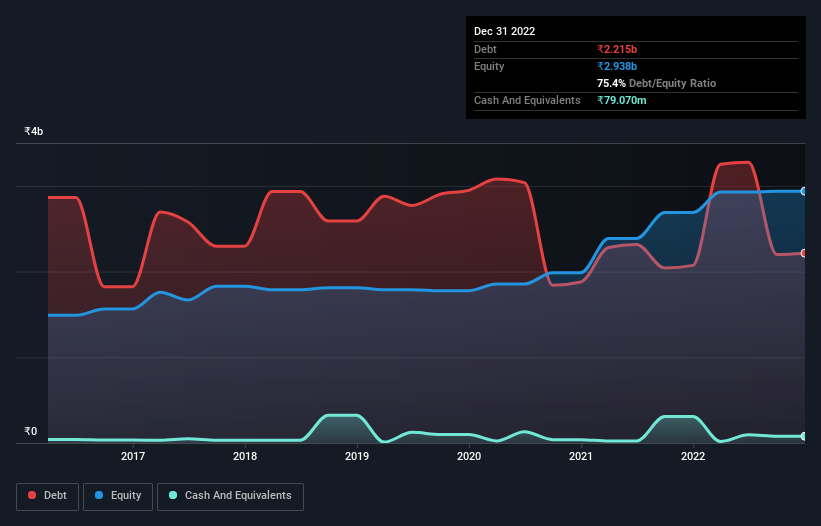Click the Debt row label in tooltip
821x526 pixels.
[485, 49]
